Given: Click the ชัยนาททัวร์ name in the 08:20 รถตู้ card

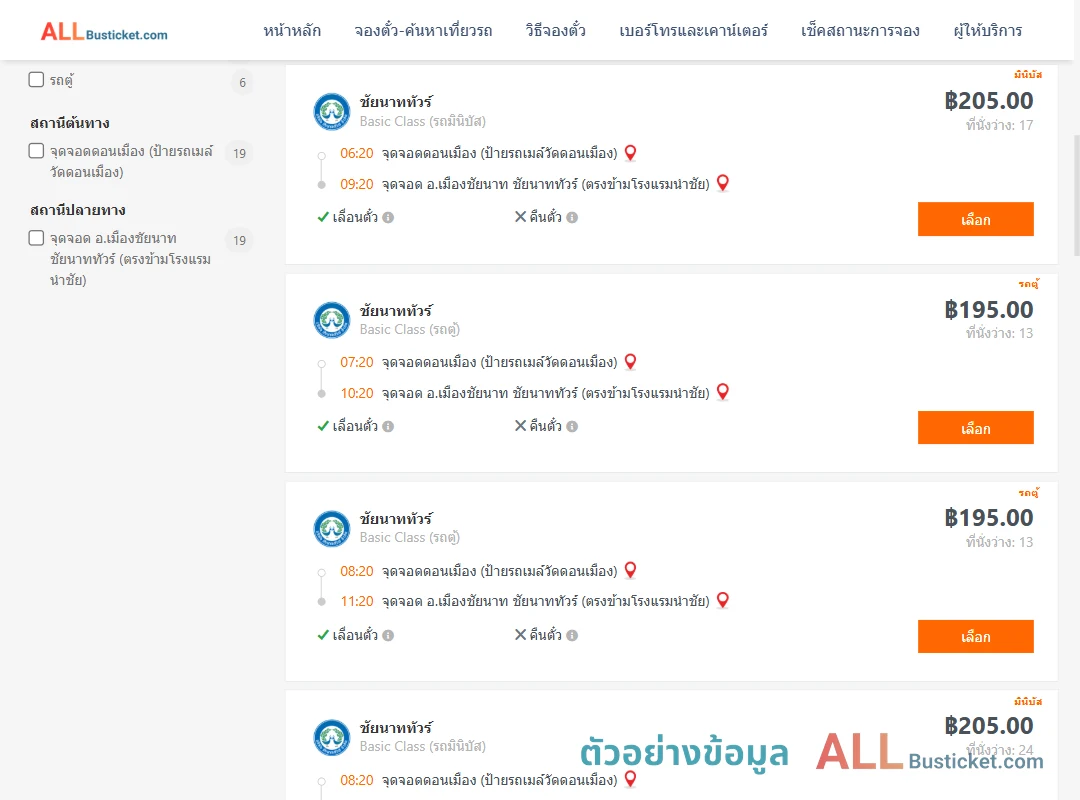Looking at the screenshot, I should [x=396, y=519].
